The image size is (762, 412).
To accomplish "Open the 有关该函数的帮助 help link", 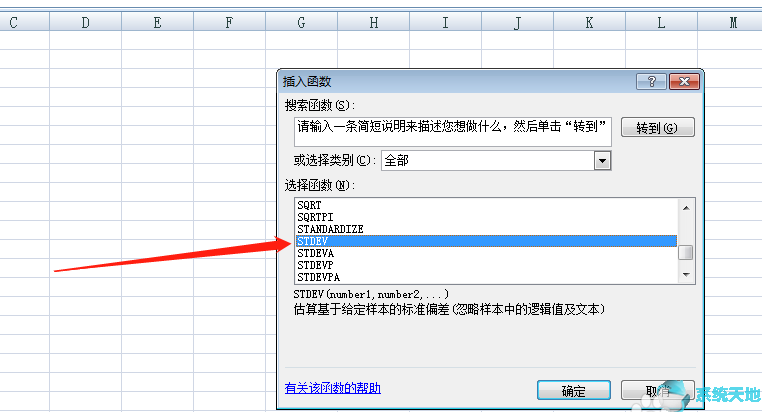I will click(x=332, y=388).
